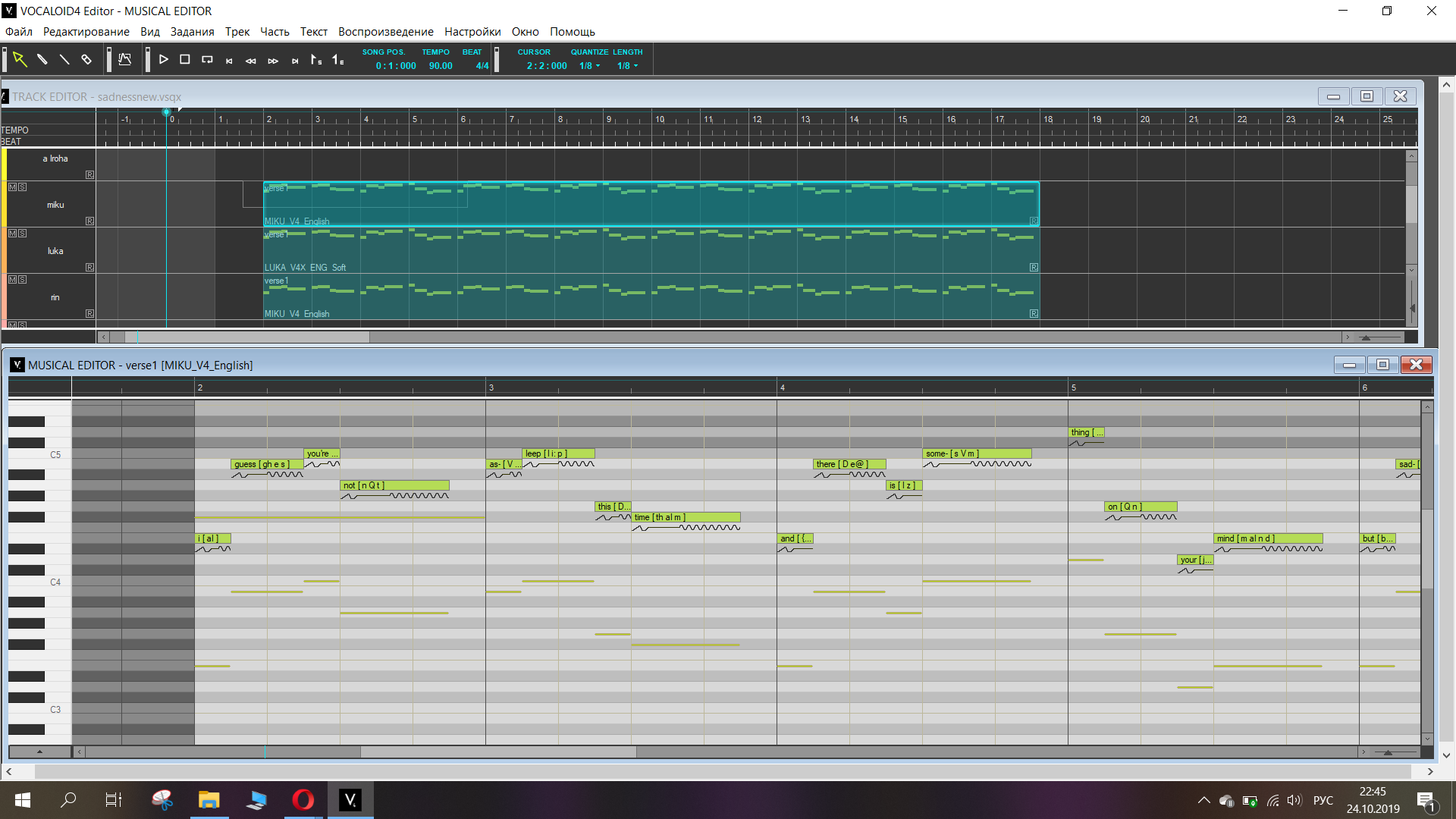The image size is (1456, 819).
Task: Set start marker icon
Action: pyautogui.click(x=316, y=59)
